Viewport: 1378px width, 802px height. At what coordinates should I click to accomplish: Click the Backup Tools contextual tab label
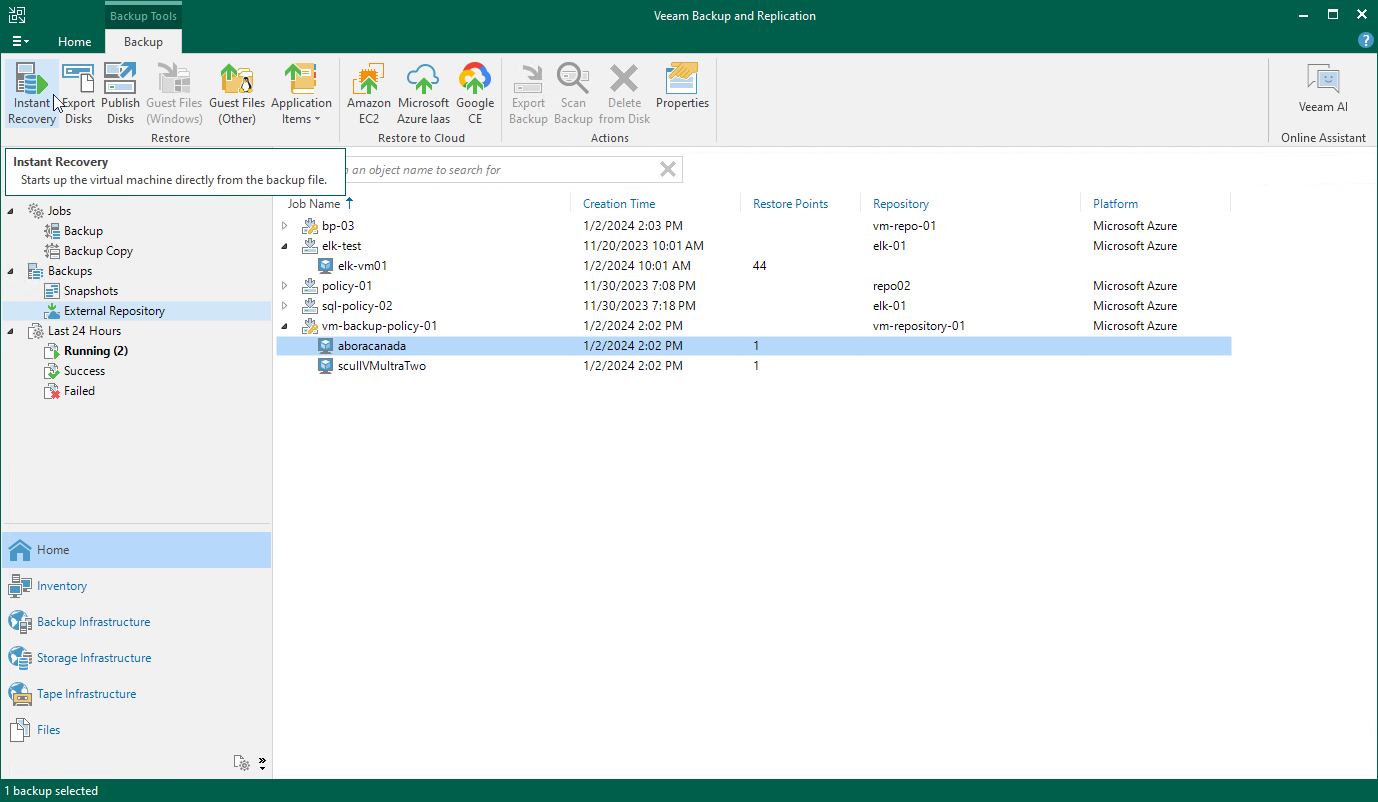[143, 16]
